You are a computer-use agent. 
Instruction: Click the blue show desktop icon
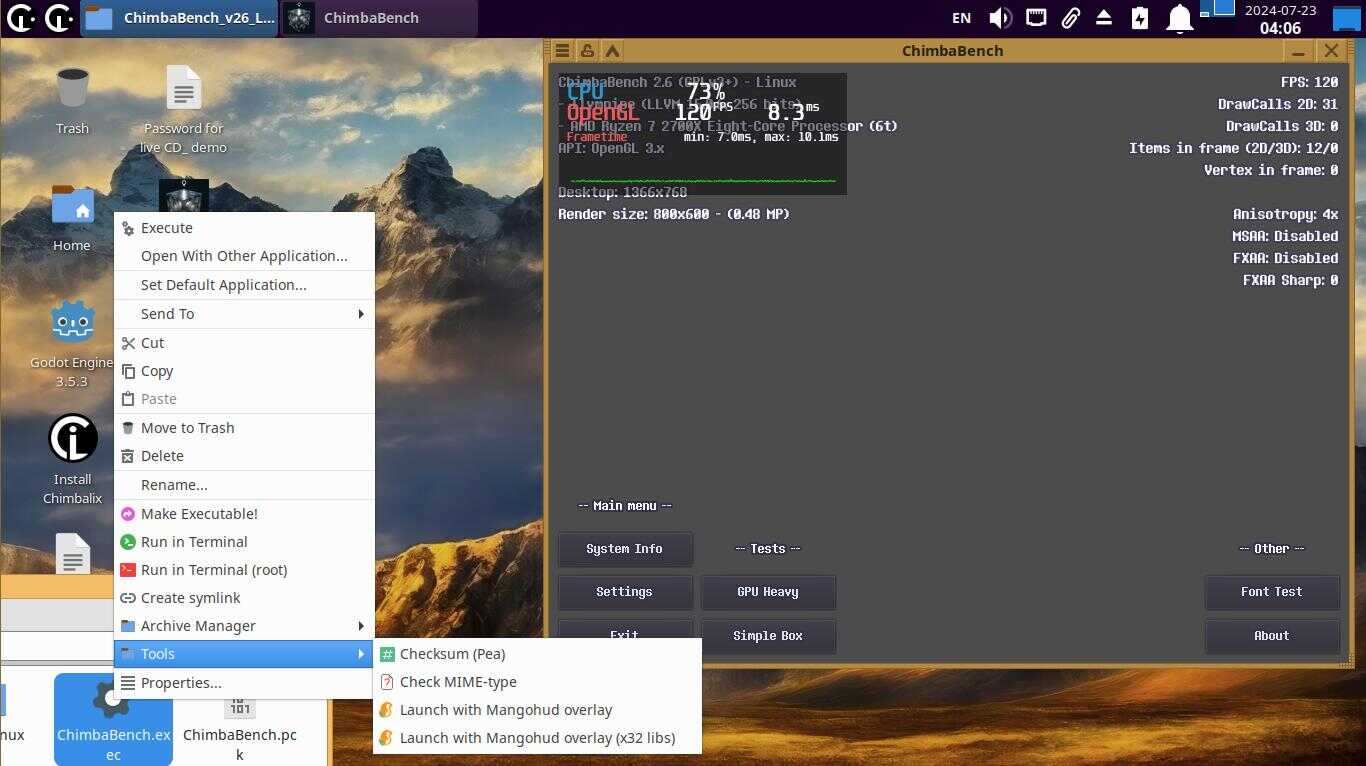point(1347,17)
